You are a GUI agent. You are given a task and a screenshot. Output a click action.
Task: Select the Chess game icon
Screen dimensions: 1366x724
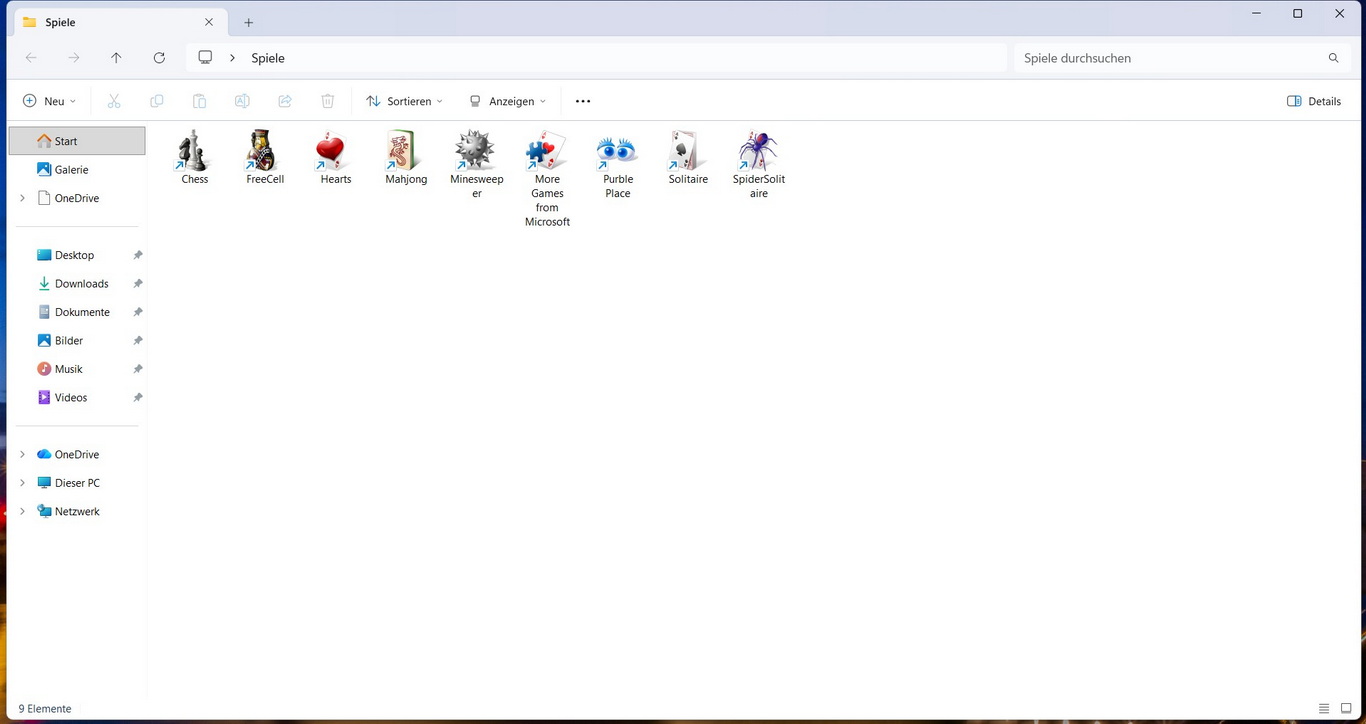point(194,152)
